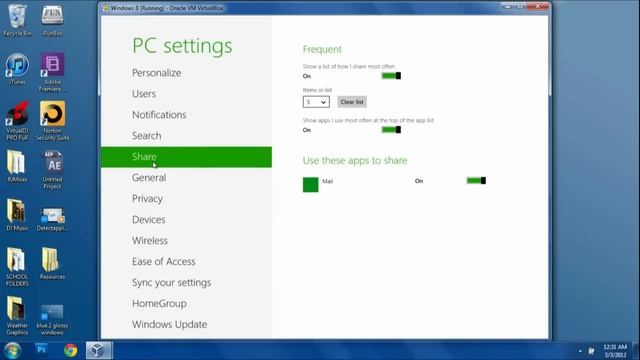The width and height of the screenshot is (640, 360).
Task: Open Photoshop from the taskbar
Action: click(41, 350)
